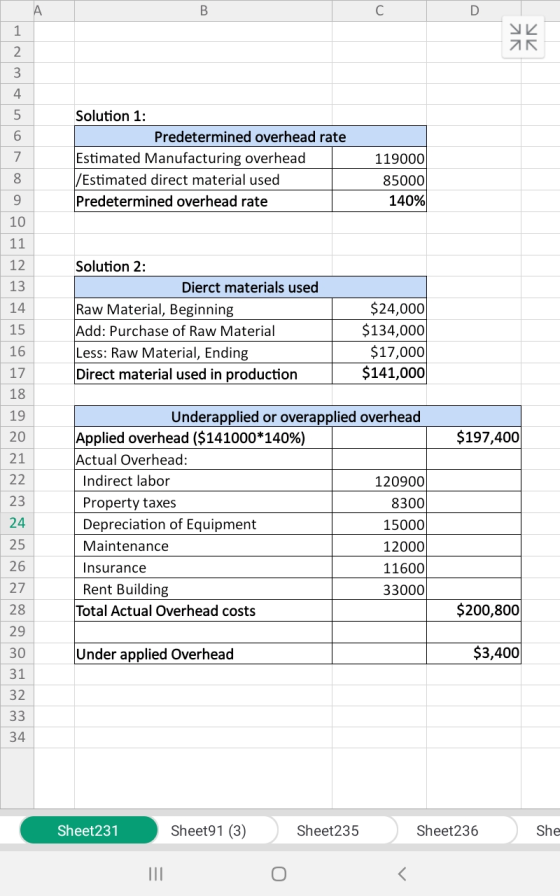Select the 'Solution 1:' cell
This screenshot has width=560, height=896.
pyautogui.click(x=203, y=115)
